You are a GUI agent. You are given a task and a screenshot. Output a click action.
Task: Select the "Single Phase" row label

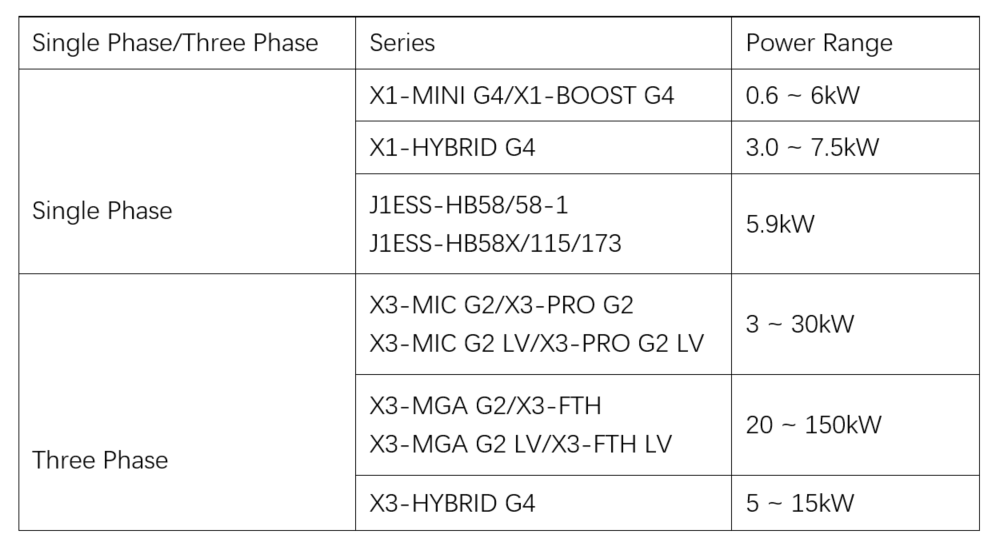[102, 211]
